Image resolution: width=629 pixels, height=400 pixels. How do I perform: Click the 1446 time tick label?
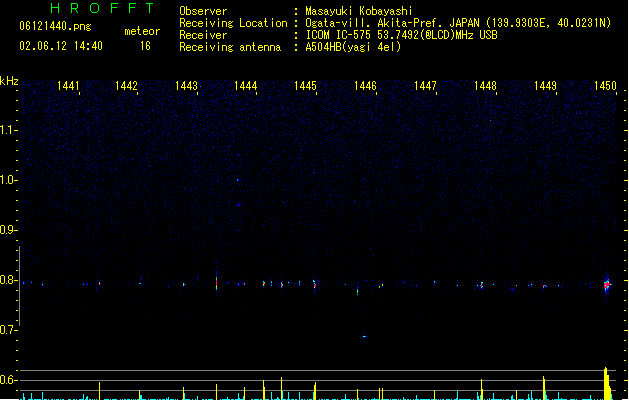click(x=365, y=86)
